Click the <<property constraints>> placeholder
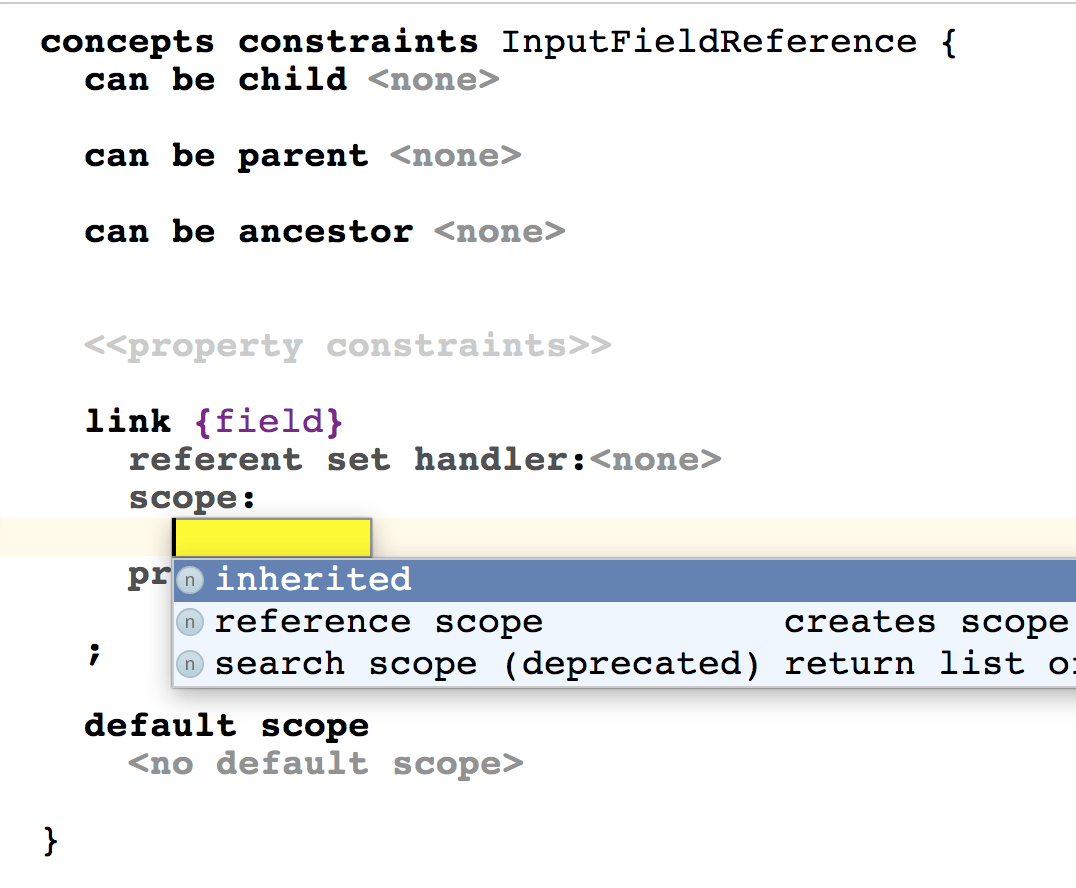The image size is (1076, 888). click(347, 346)
